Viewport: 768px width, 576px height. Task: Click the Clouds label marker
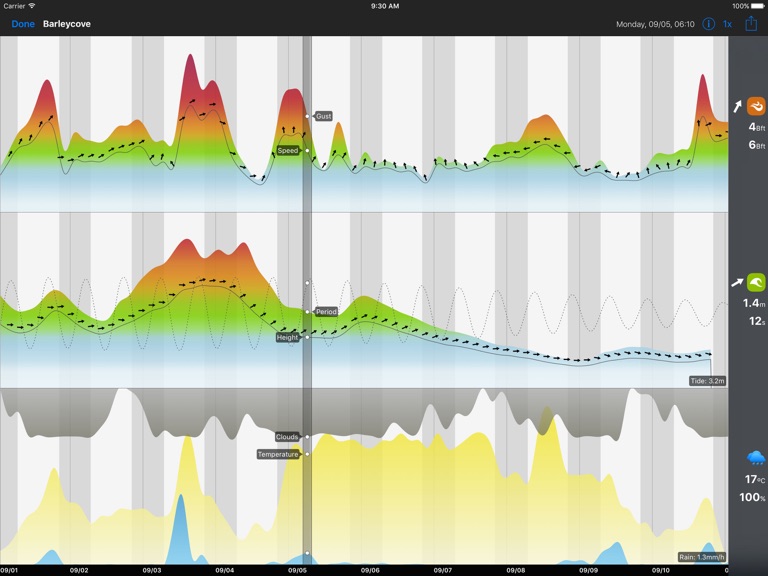click(x=287, y=436)
